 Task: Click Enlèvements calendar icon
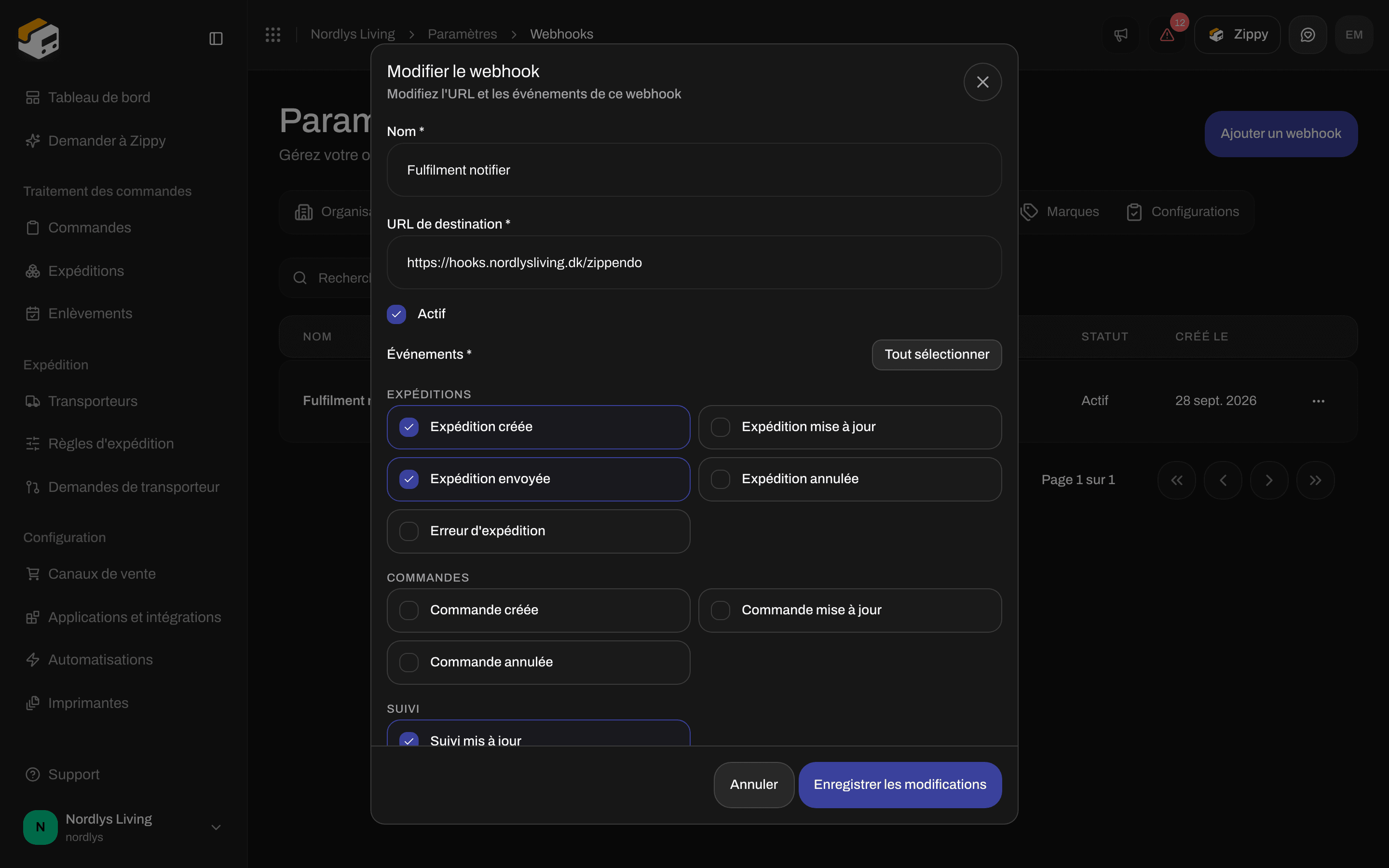33,313
